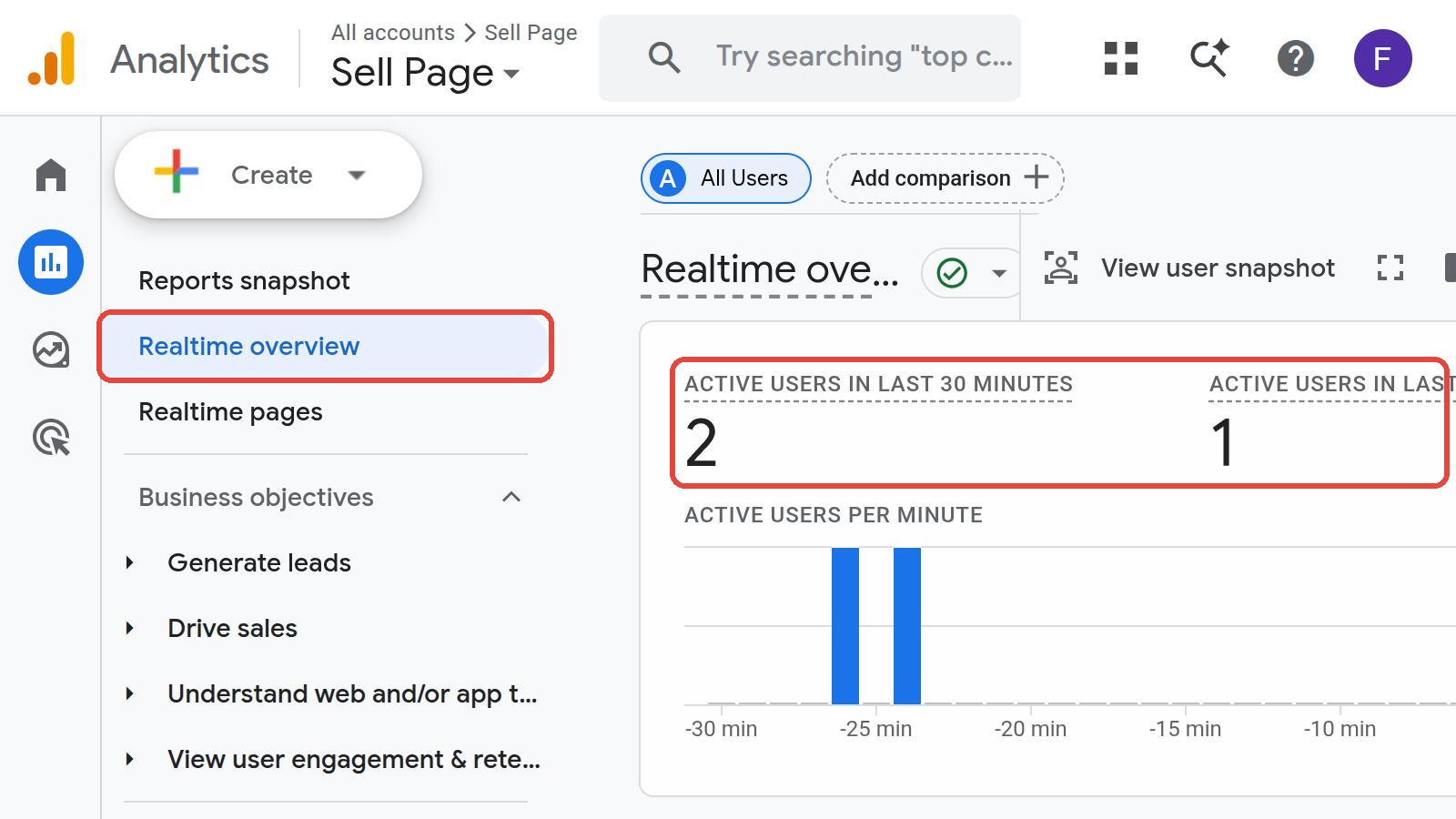Open the Google apps grid icon

click(x=1121, y=58)
